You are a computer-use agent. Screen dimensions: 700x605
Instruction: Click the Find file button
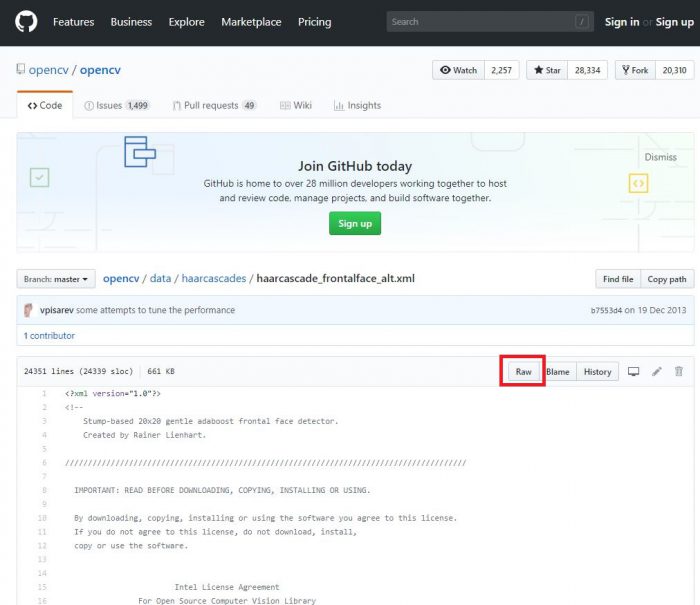[618, 279]
